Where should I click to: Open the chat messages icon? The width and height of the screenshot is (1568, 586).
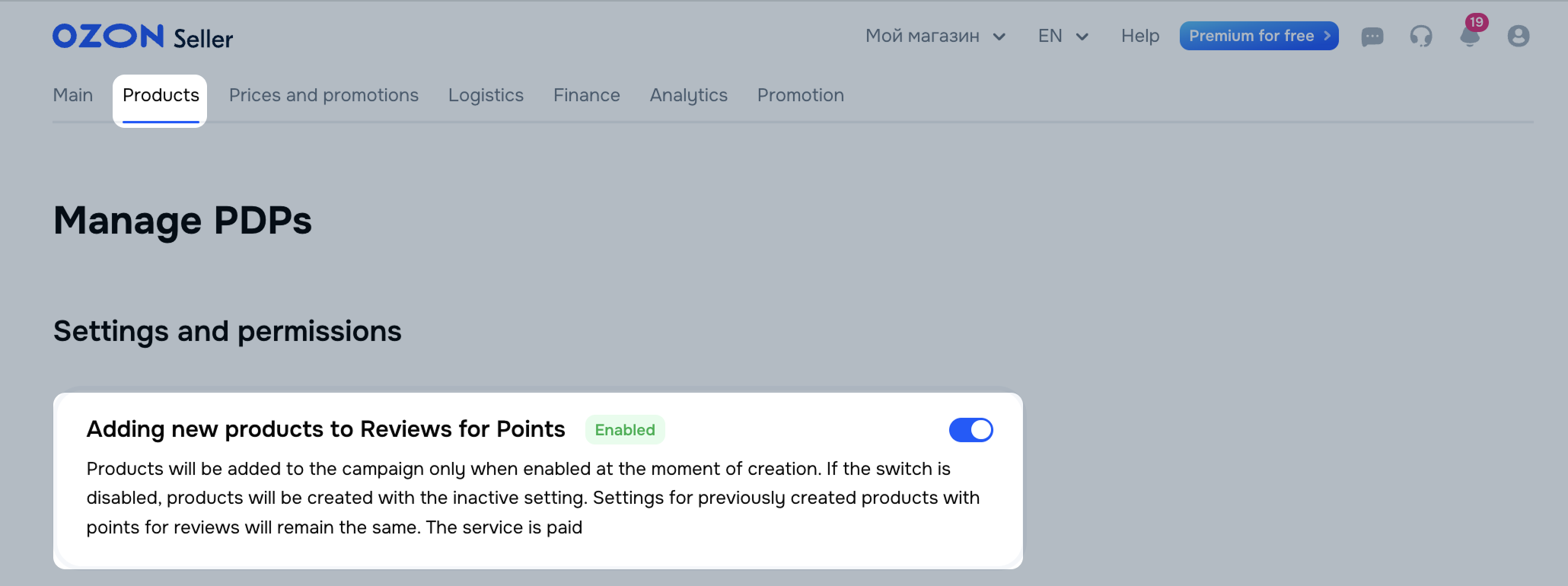pos(1372,37)
